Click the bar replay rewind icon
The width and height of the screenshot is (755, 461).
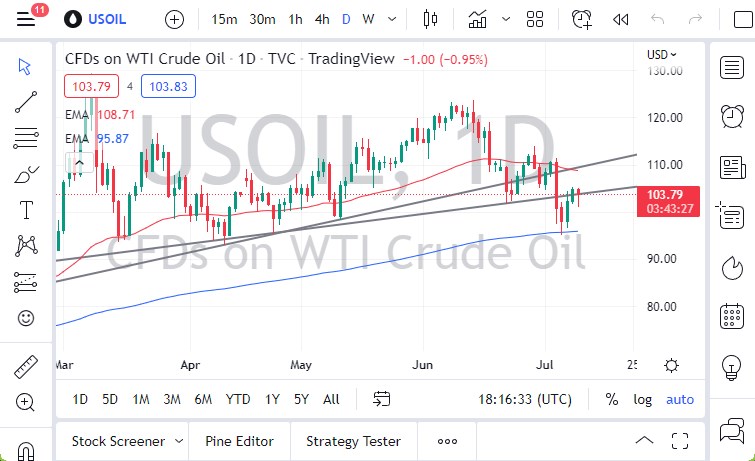620,19
